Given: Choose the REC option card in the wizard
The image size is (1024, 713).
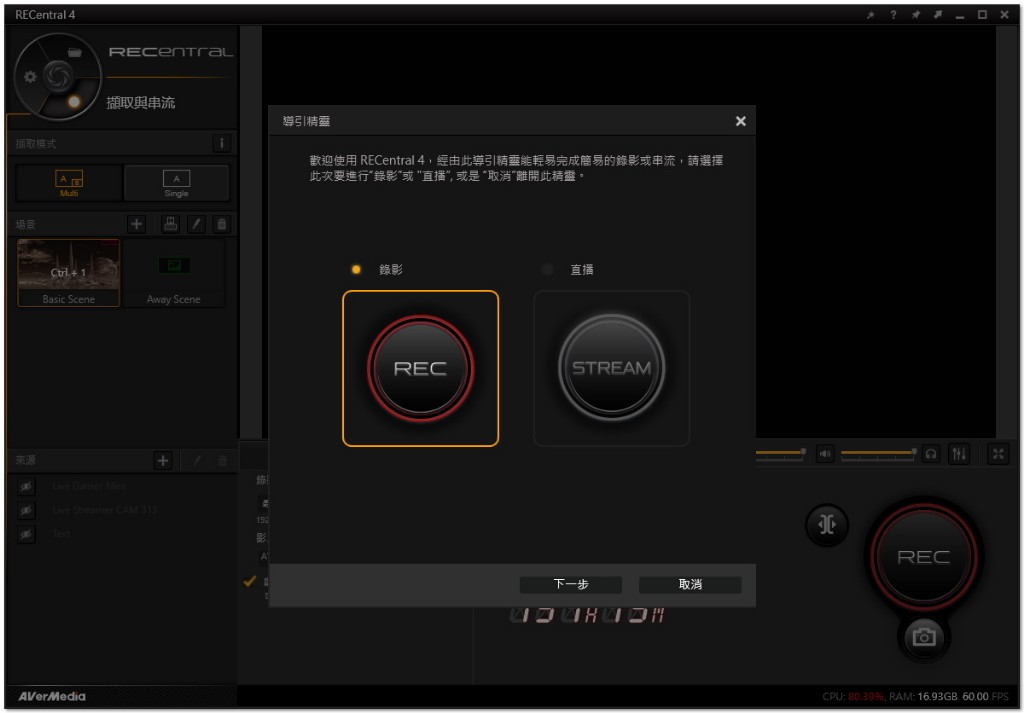Looking at the screenshot, I should (421, 368).
